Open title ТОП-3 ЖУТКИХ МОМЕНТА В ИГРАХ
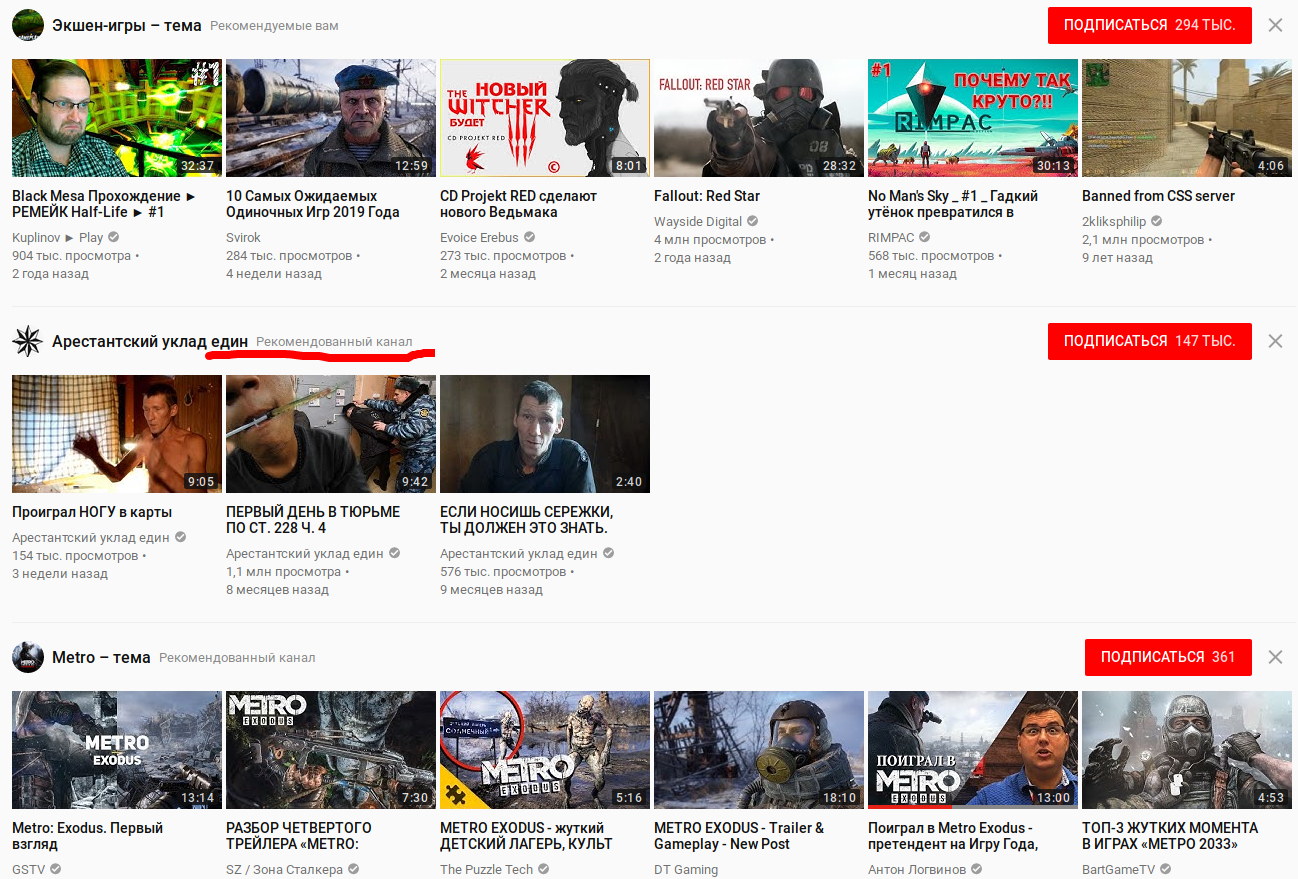The image size is (1298, 879). tap(1170, 836)
